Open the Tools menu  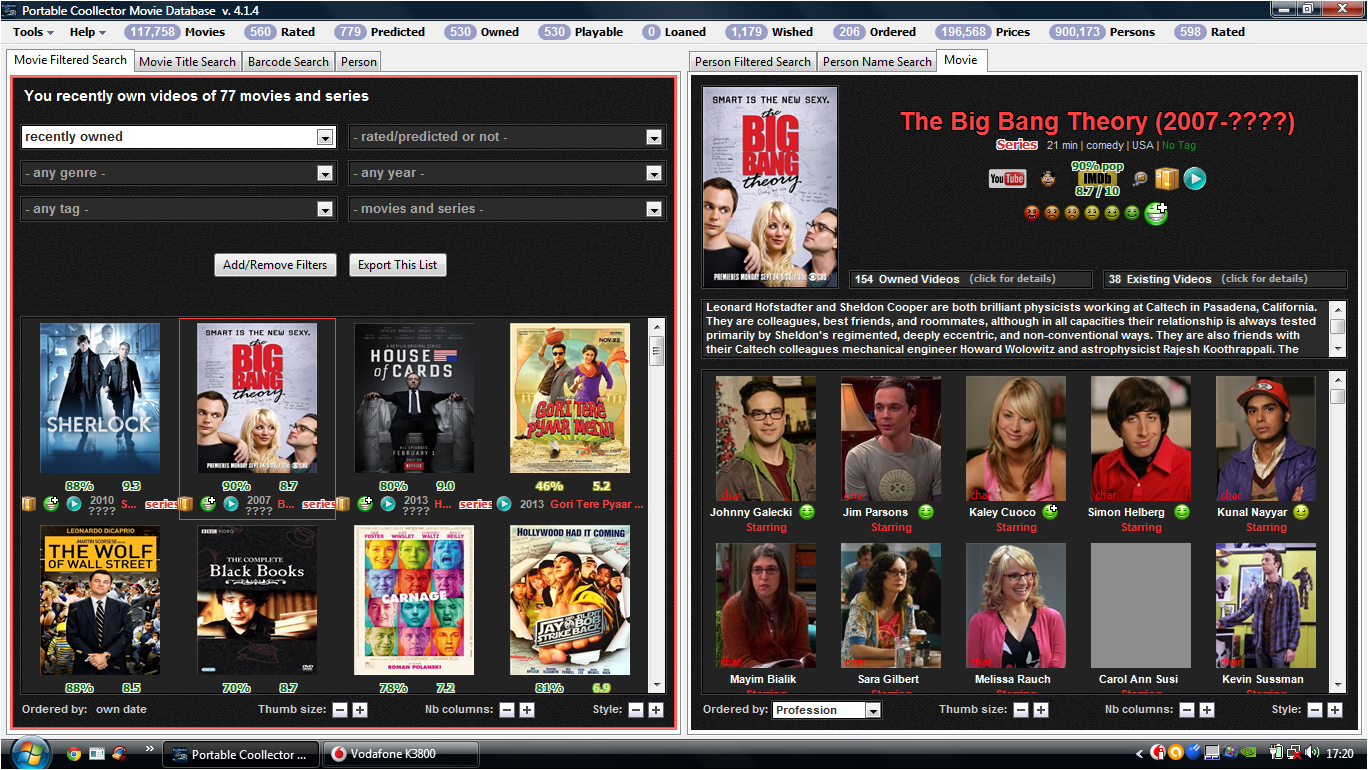tap(33, 32)
